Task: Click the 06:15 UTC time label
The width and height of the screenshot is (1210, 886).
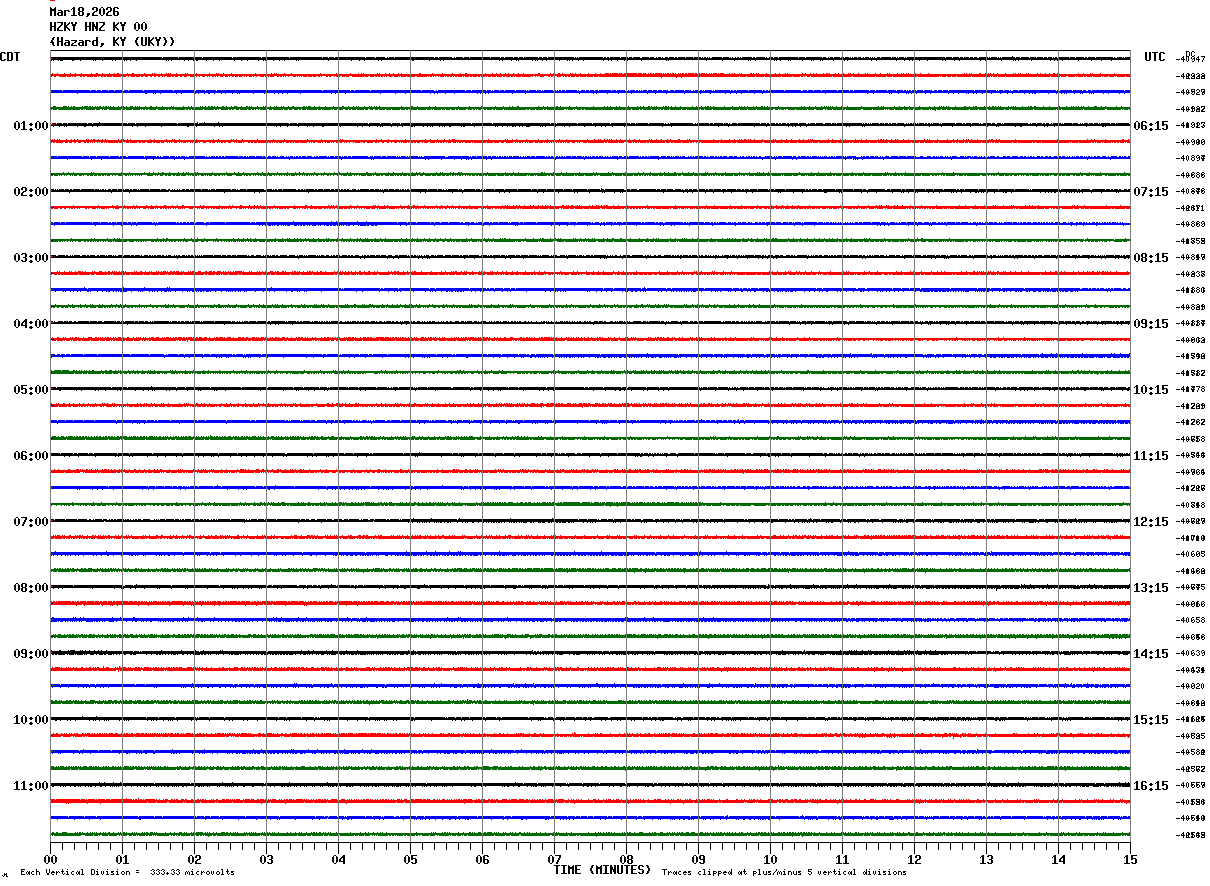Action: coord(1151,126)
